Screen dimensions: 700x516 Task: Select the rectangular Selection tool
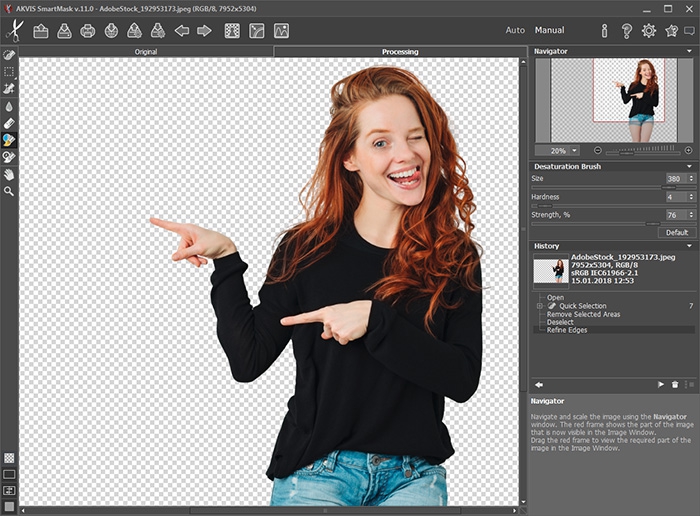(x=9, y=71)
